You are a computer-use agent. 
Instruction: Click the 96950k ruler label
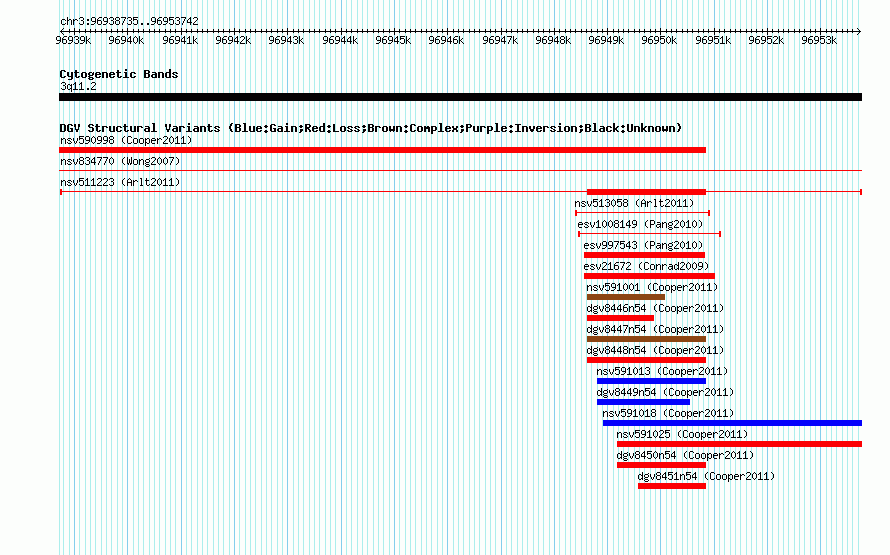tap(659, 40)
